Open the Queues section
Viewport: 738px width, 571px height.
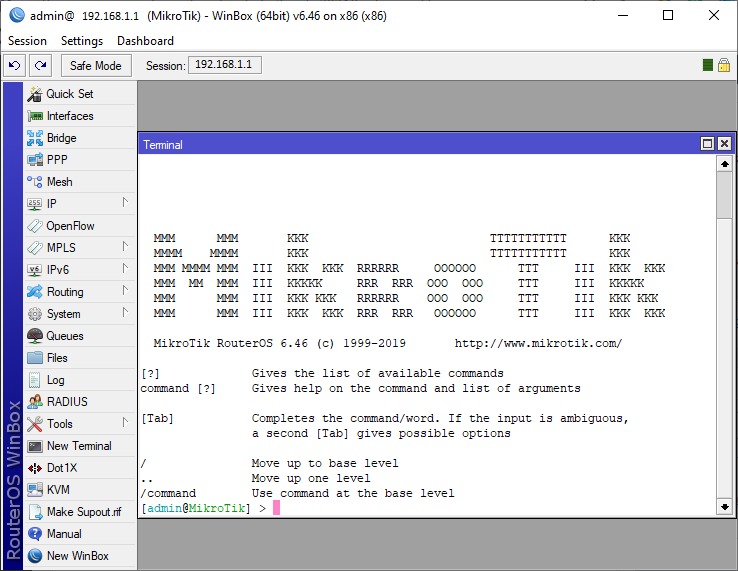point(64,336)
